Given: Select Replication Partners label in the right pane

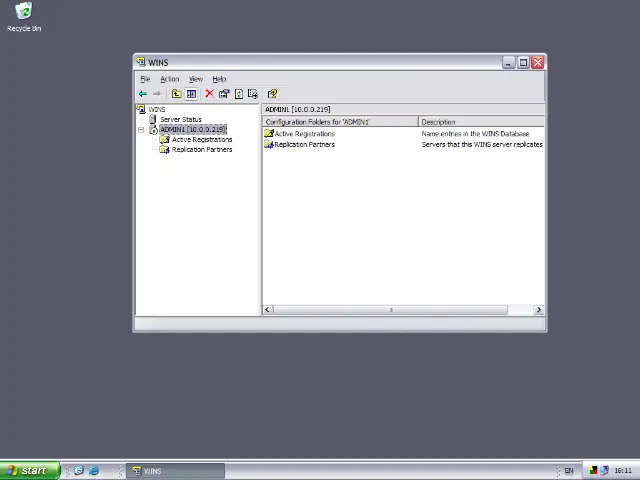Looking at the screenshot, I should click(304, 144).
